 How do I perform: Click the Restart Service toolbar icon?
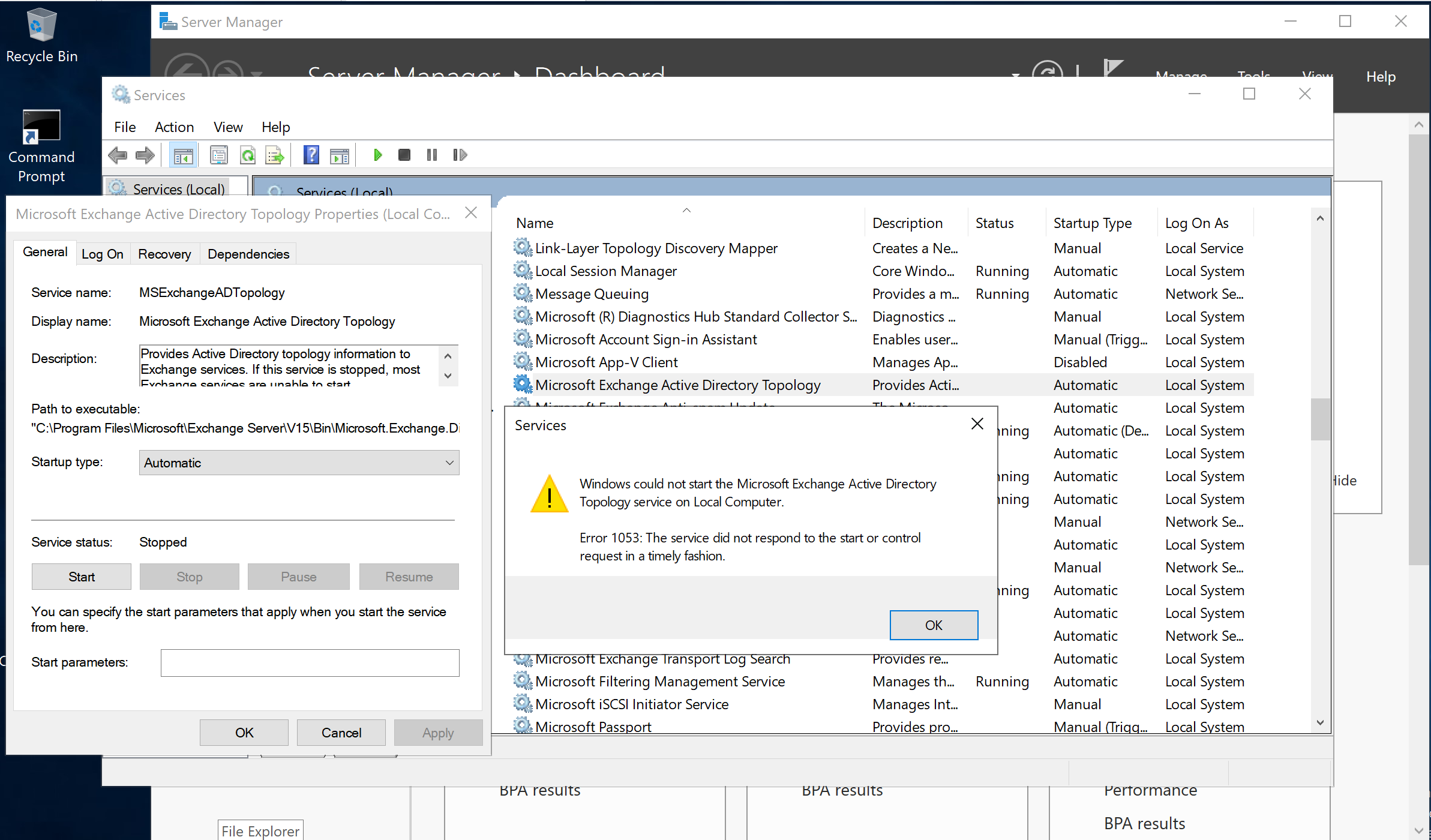coord(460,155)
